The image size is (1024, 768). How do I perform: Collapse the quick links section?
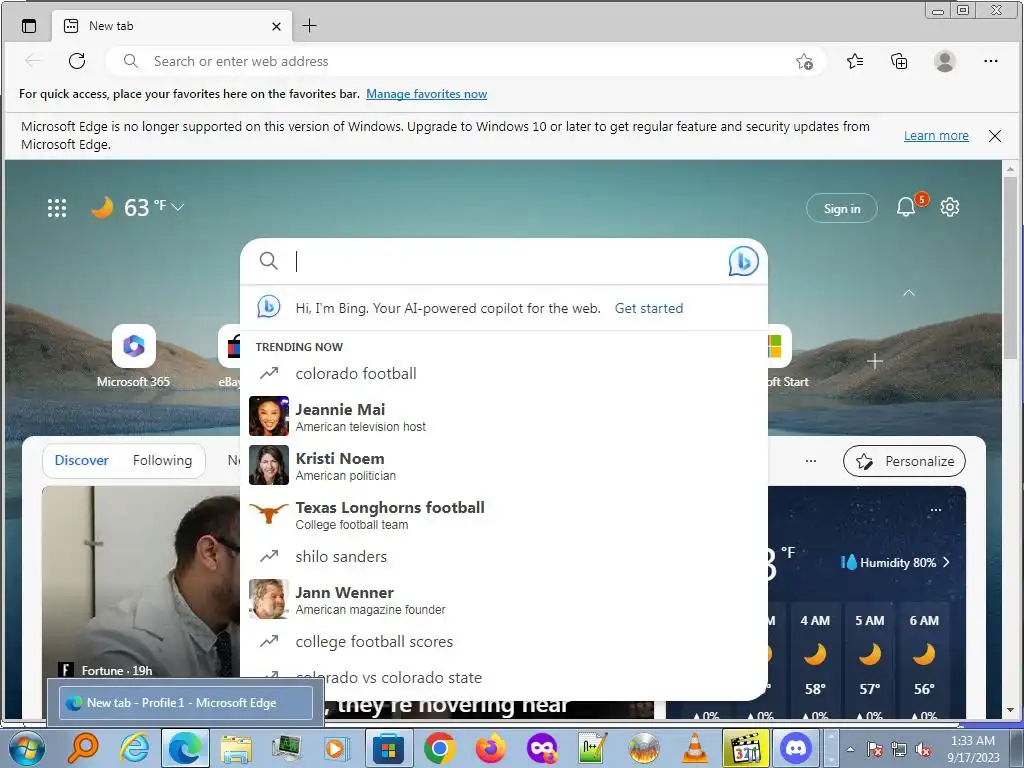(x=908, y=293)
